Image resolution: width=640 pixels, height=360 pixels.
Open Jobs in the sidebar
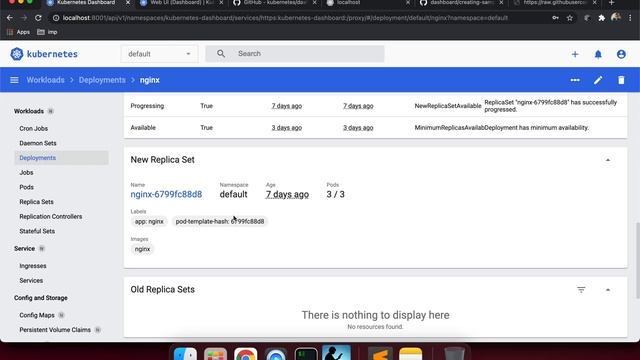[x=26, y=173]
